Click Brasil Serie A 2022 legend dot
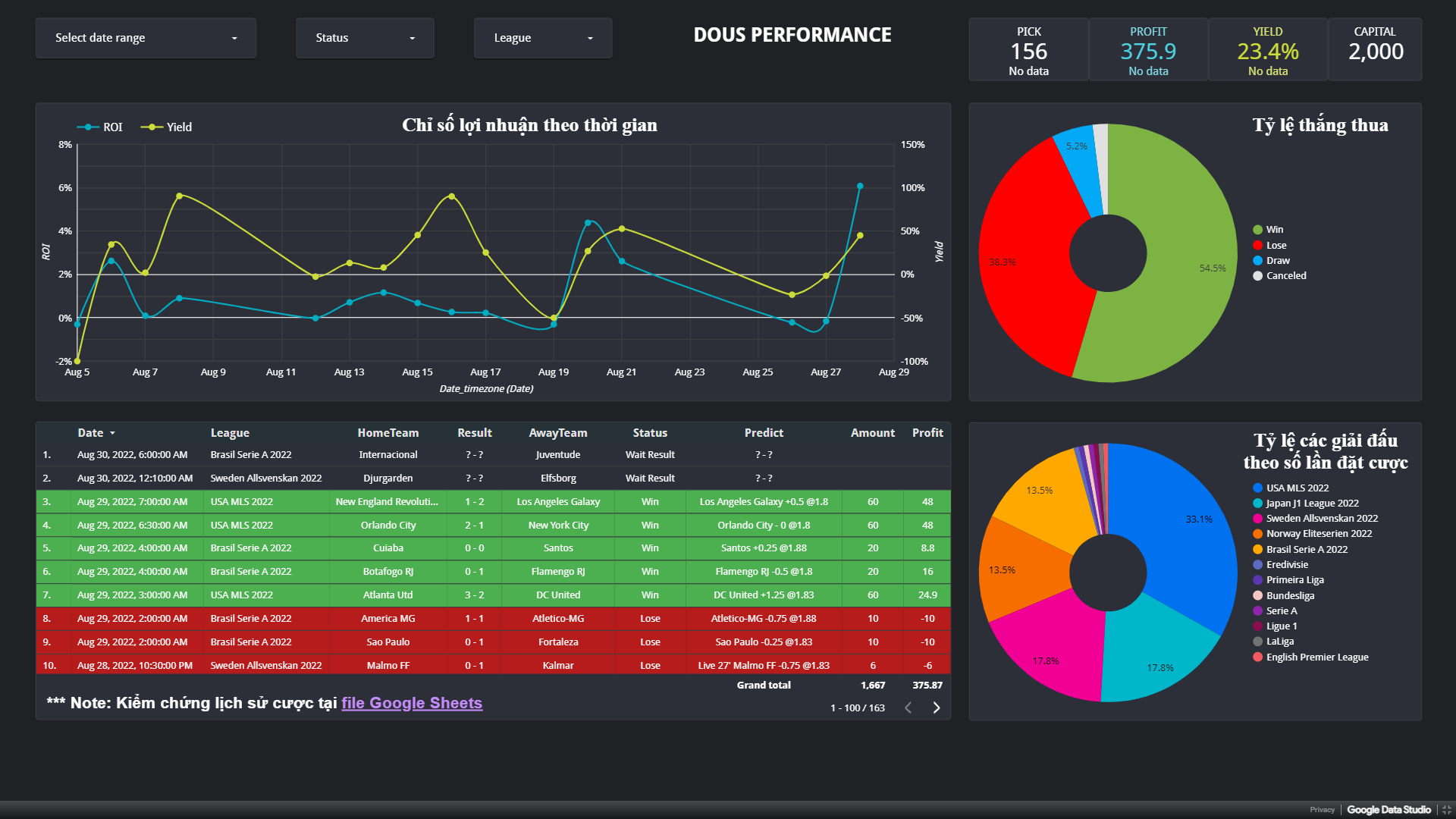The height and width of the screenshot is (819, 1456). pos(1257,550)
